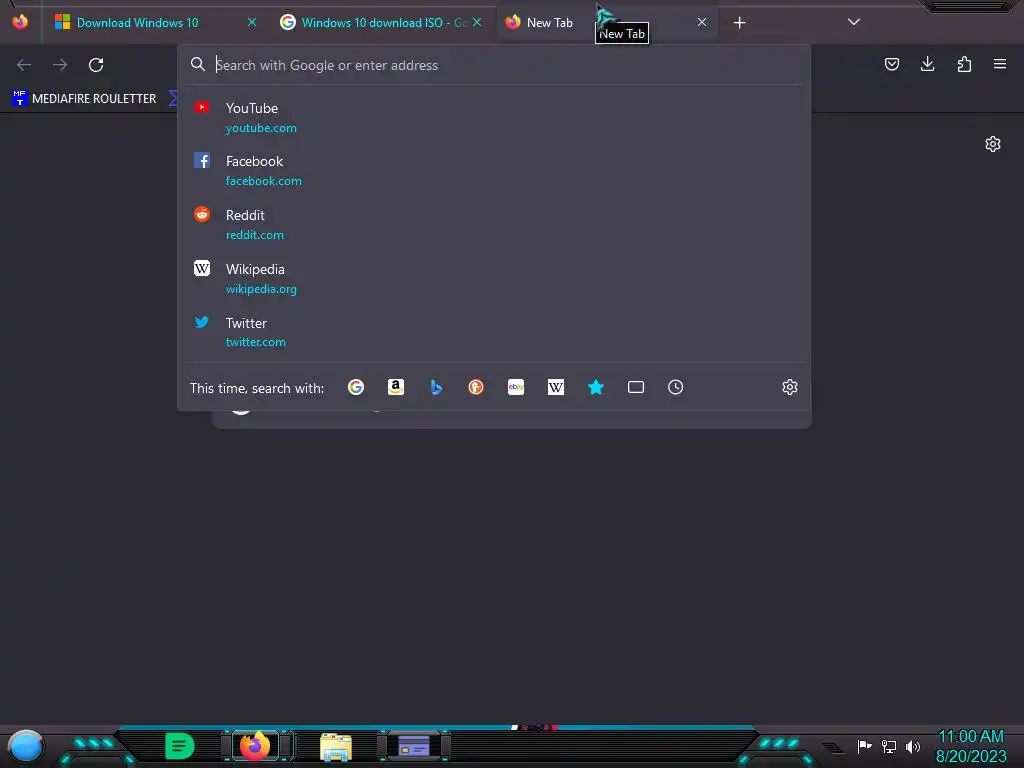This screenshot has width=1024, height=768.
Task: Close the Download Windows 10 tab
Action: tap(251, 22)
